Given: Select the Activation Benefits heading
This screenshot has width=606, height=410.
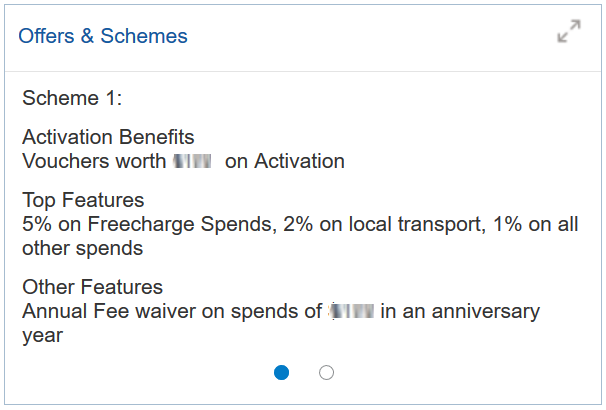Looking at the screenshot, I should click(108, 137).
